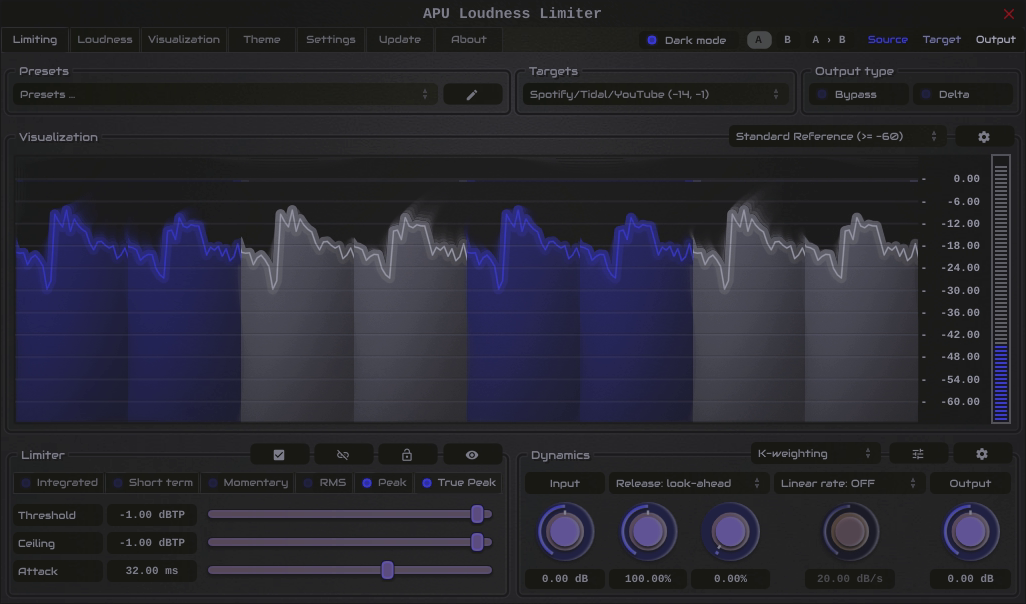
Task: Toggle True Peak measurement option
Action: [x=459, y=483]
